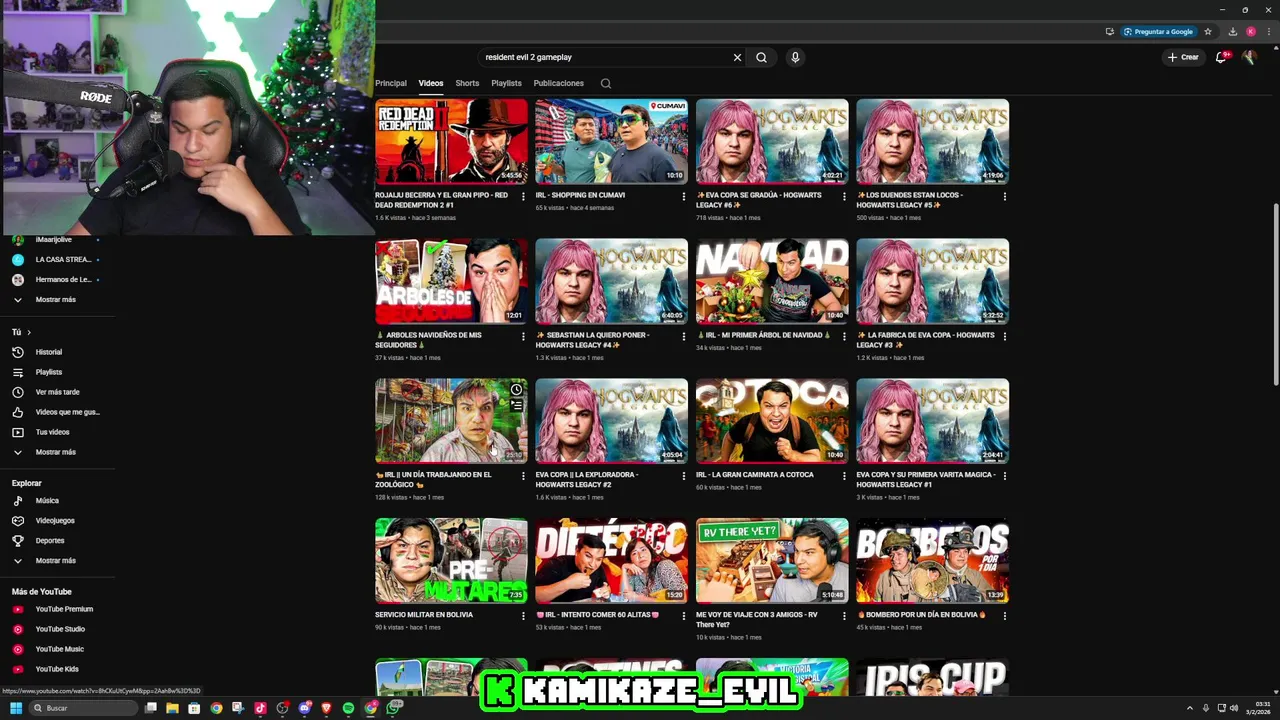Open YouTube Premium link
Viewport: 1280px width, 720px height.
coord(64,609)
